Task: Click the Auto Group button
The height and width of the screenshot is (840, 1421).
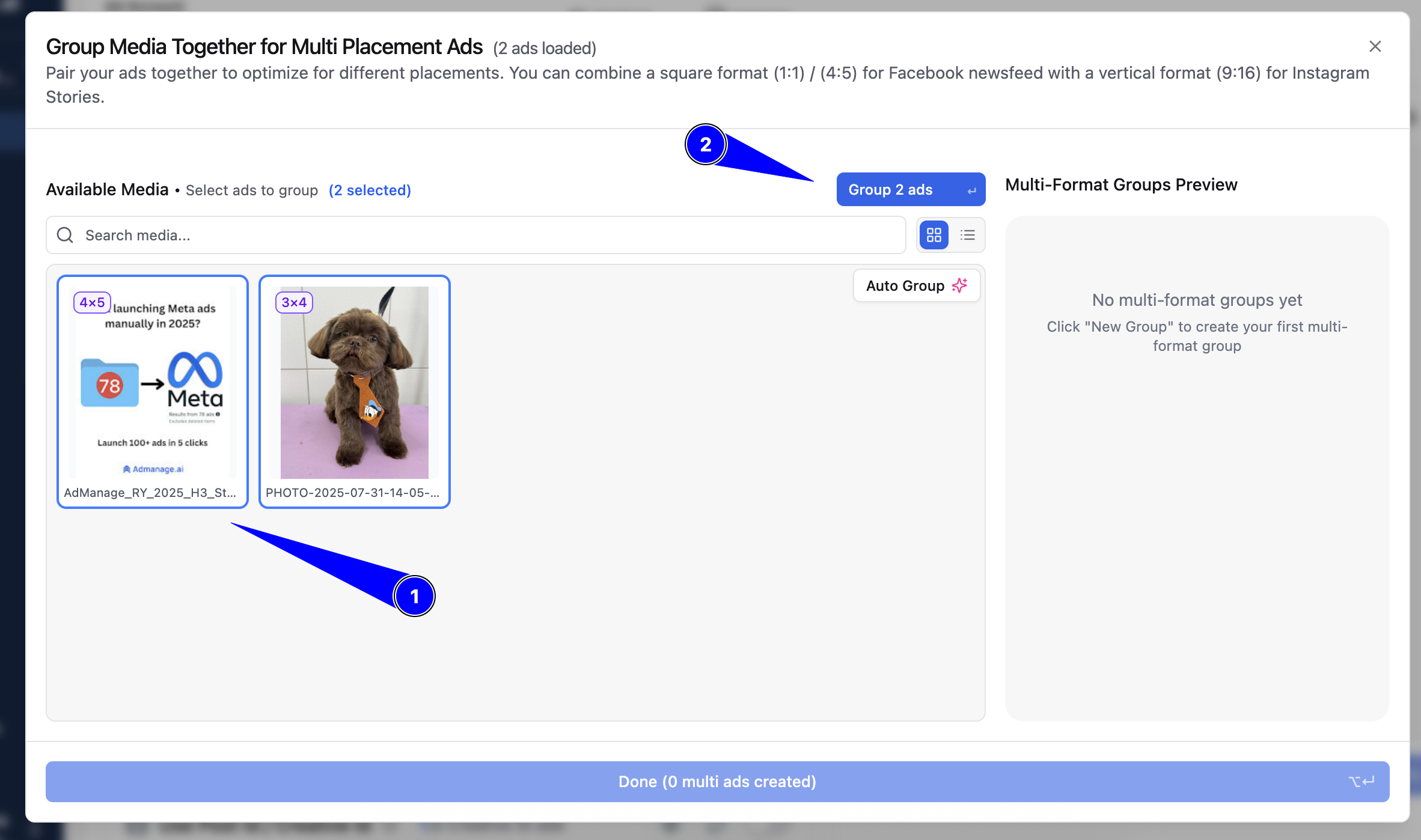Action: pyautogui.click(x=917, y=285)
